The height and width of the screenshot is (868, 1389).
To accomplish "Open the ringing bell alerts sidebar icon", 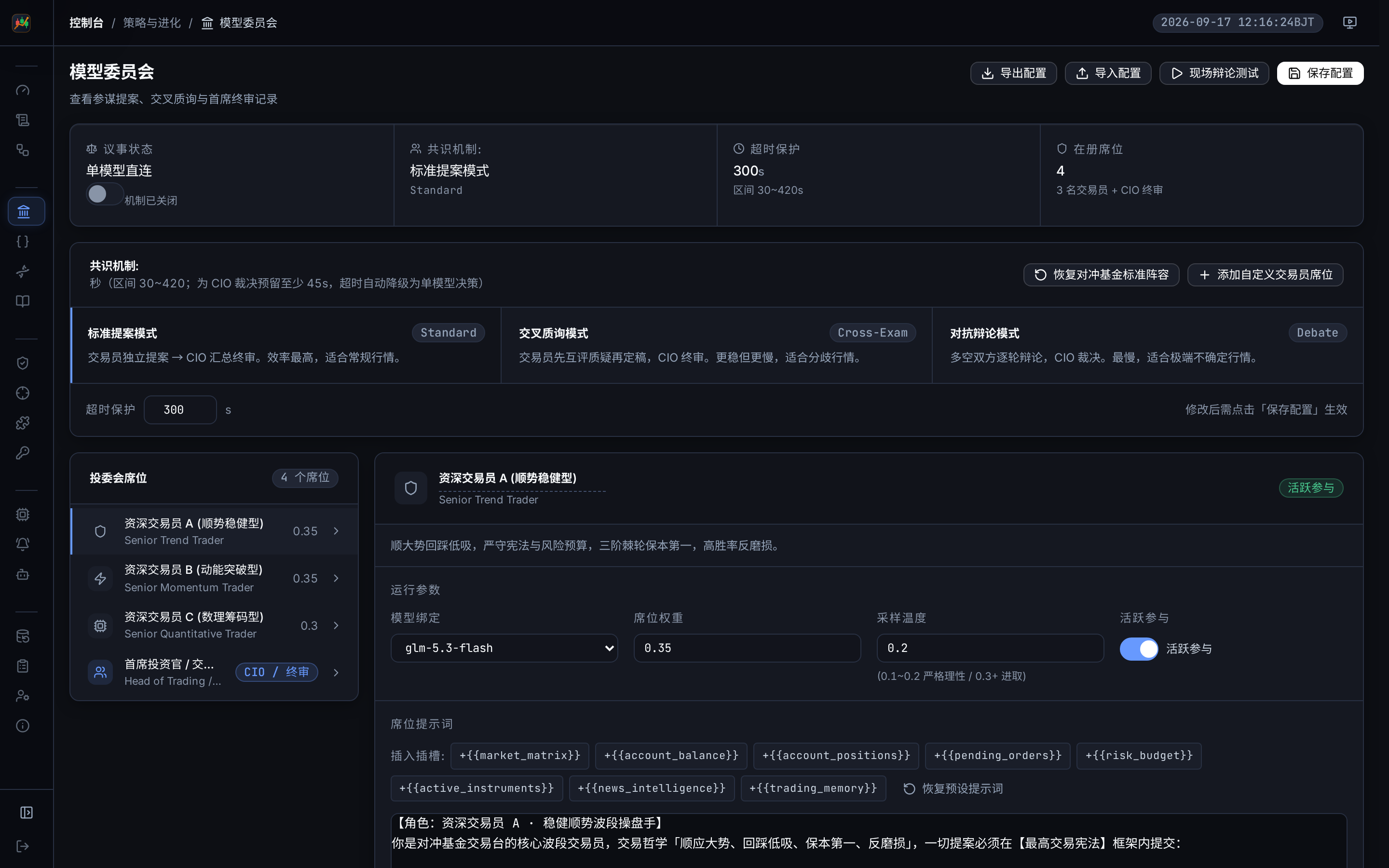I will tap(22, 544).
